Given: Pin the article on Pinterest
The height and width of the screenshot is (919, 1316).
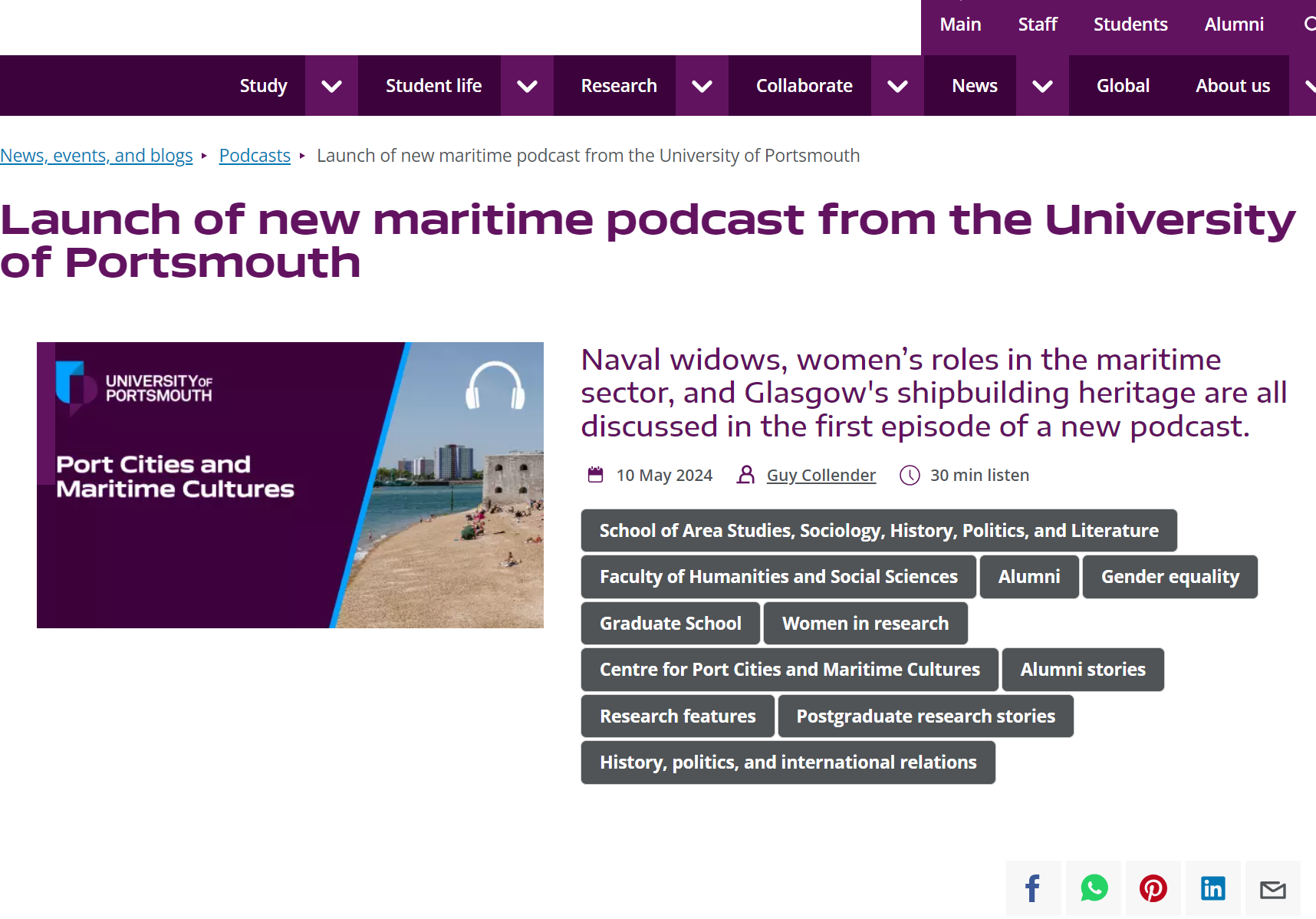Looking at the screenshot, I should point(1153,888).
